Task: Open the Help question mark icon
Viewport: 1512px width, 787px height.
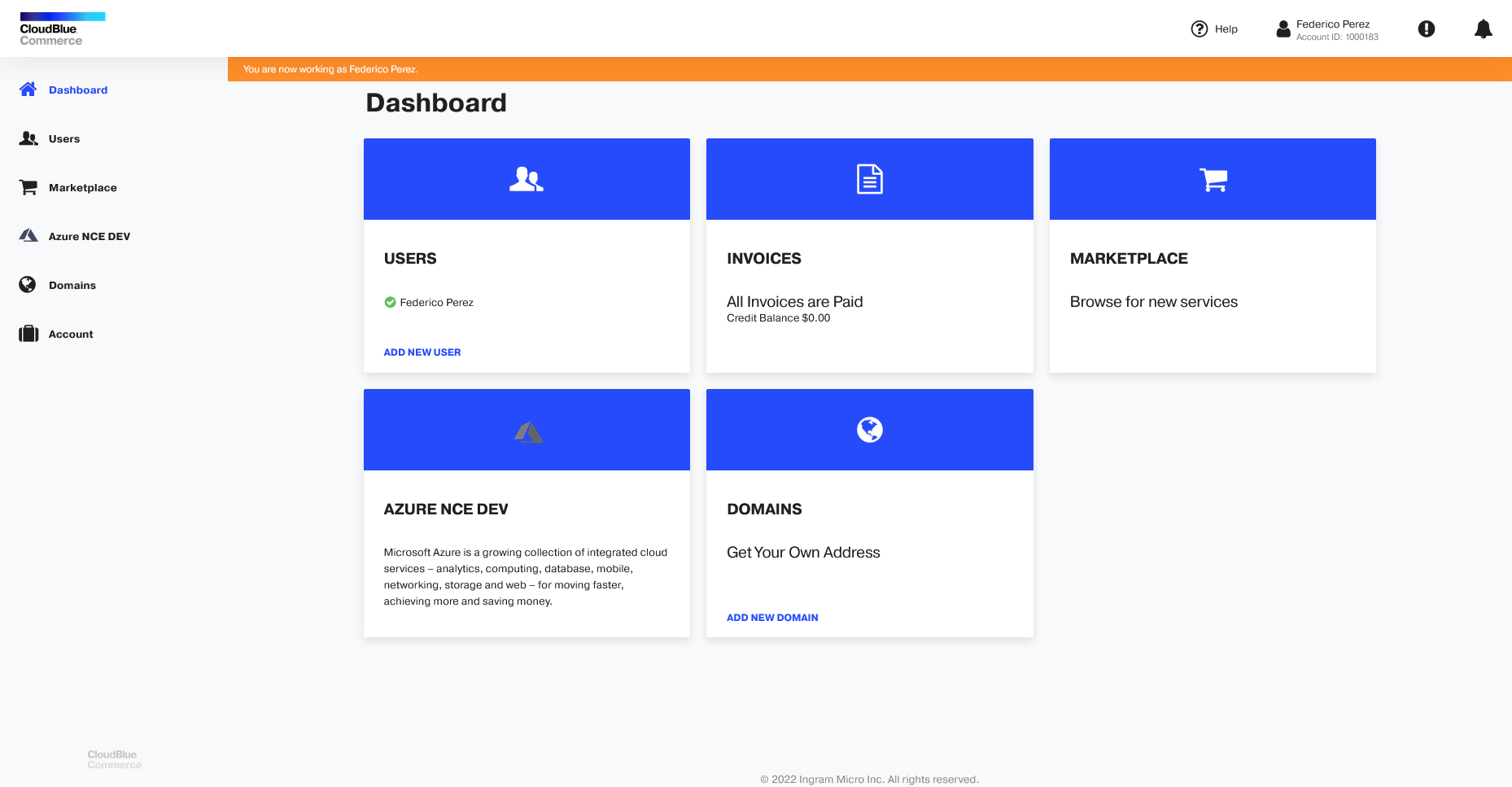Action: [1199, 29]
